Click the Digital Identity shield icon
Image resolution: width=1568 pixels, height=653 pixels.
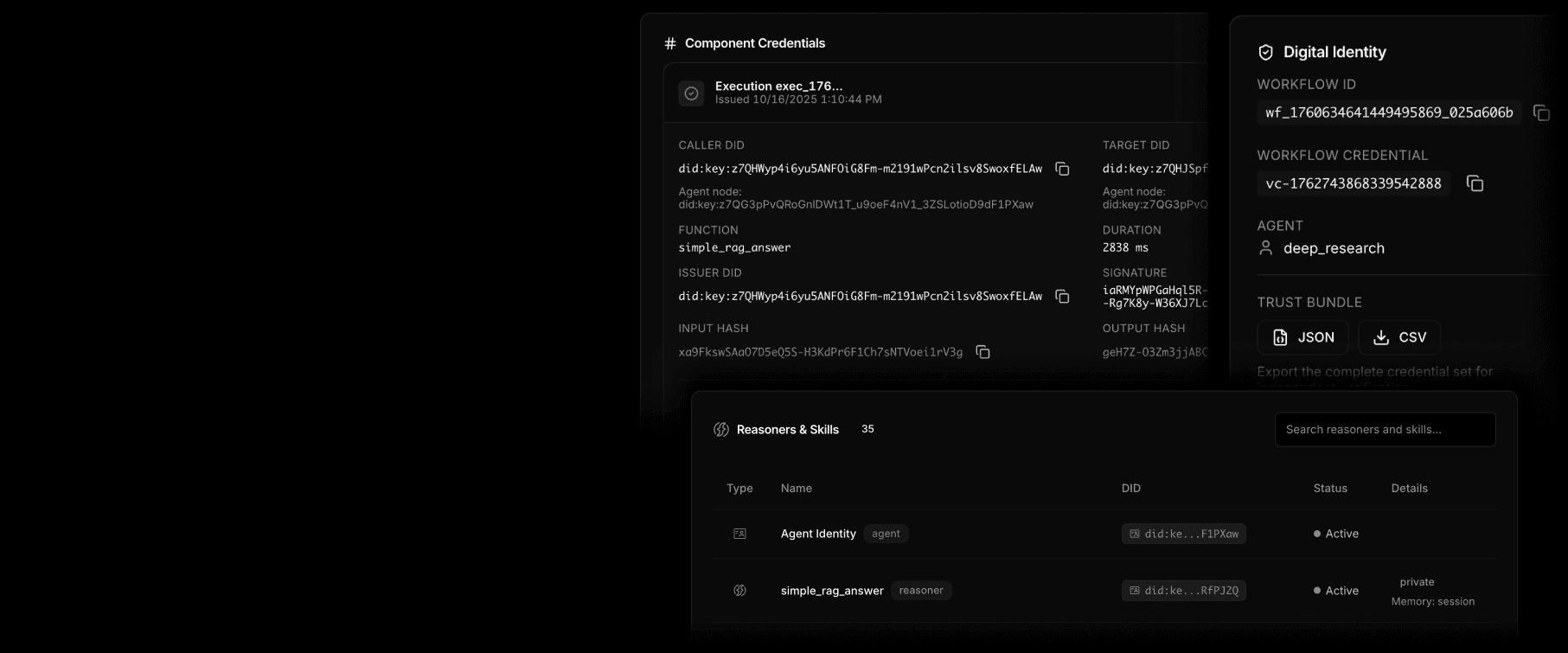[1265, 51]
